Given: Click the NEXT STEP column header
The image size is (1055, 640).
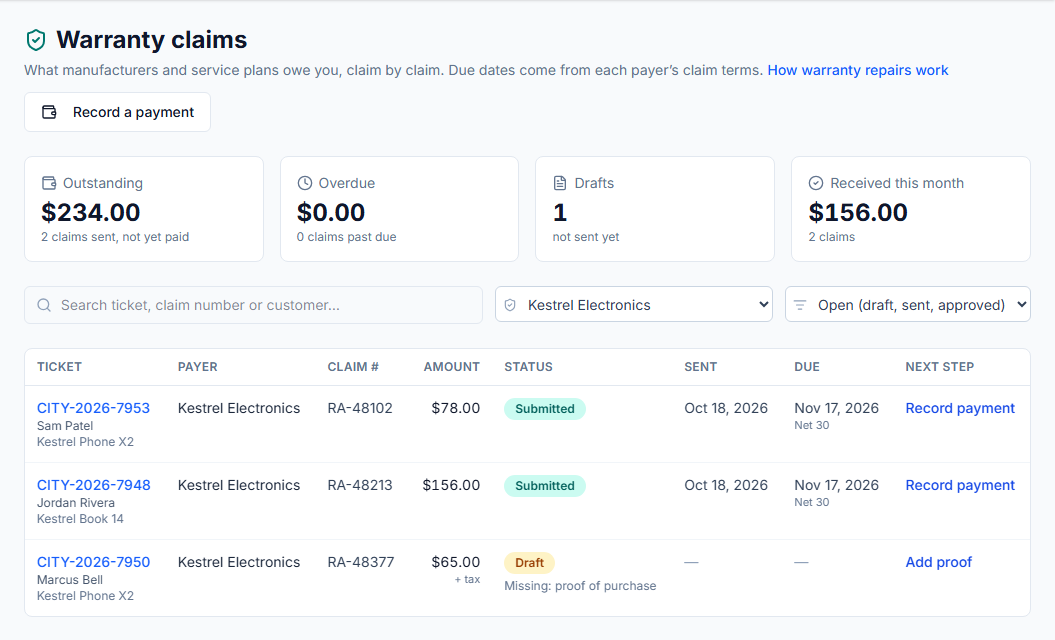Looking at the screenshot, I should 940,367.
